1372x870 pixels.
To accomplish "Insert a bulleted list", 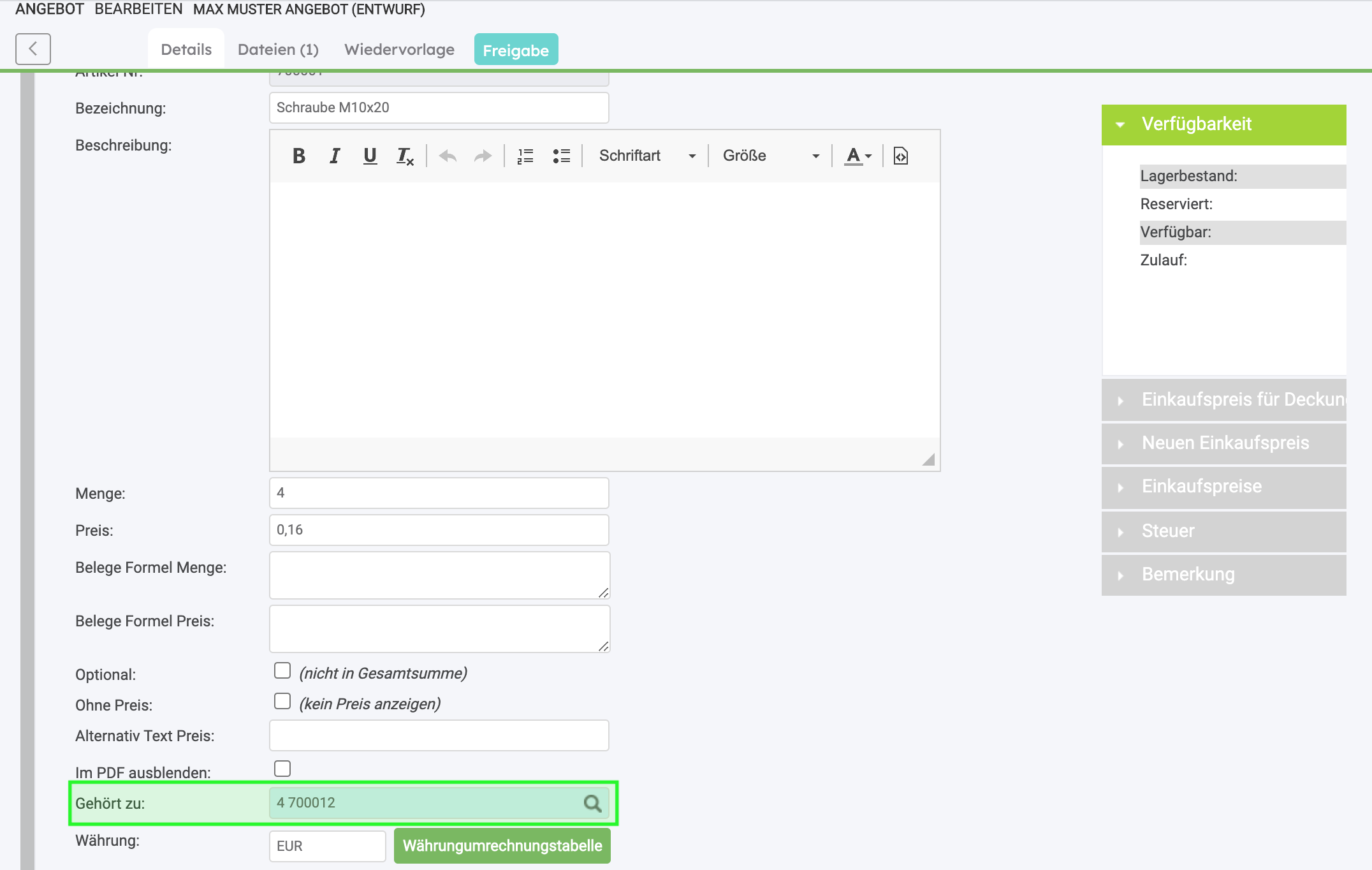I will [x=561, y=156].
